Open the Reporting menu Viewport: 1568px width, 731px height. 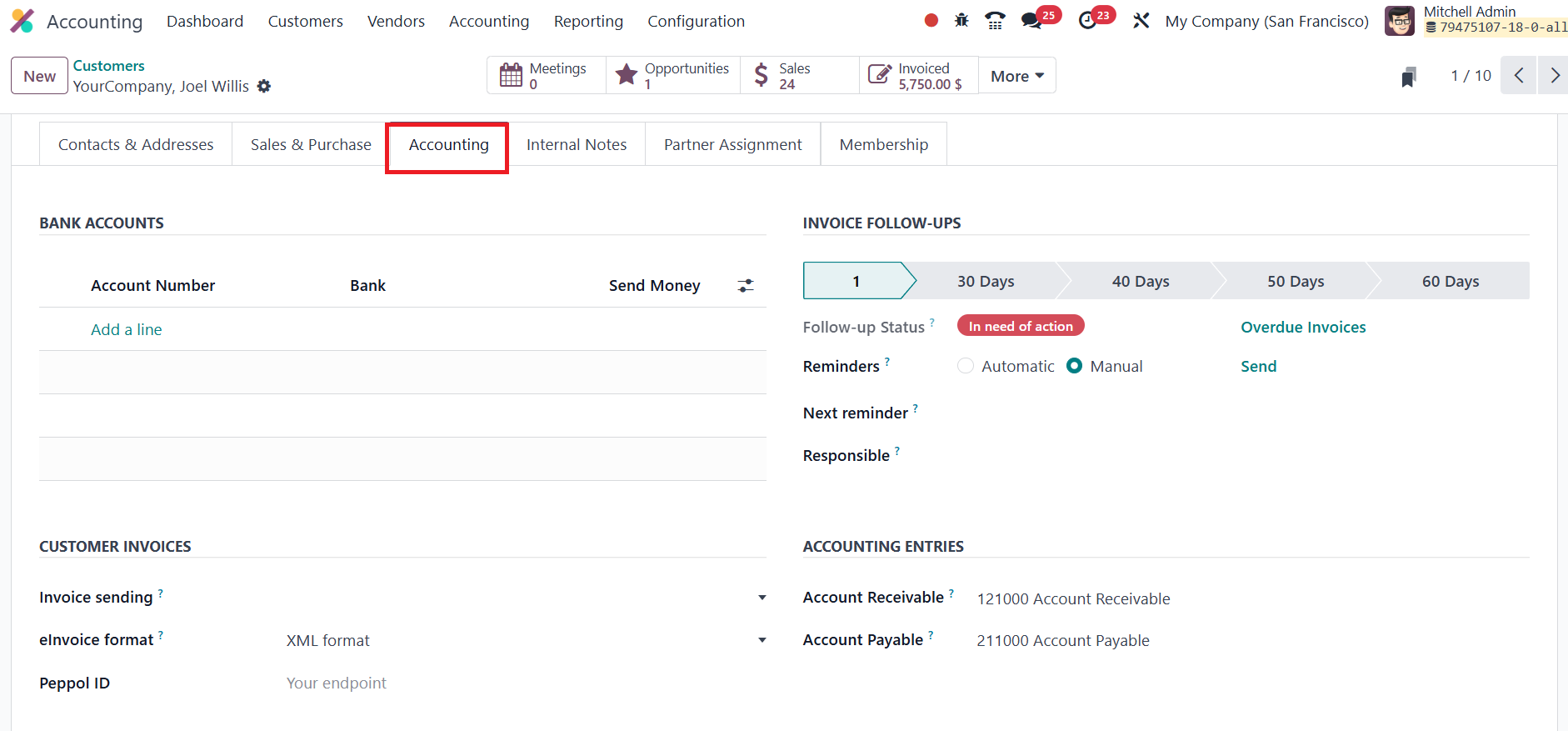588,22
